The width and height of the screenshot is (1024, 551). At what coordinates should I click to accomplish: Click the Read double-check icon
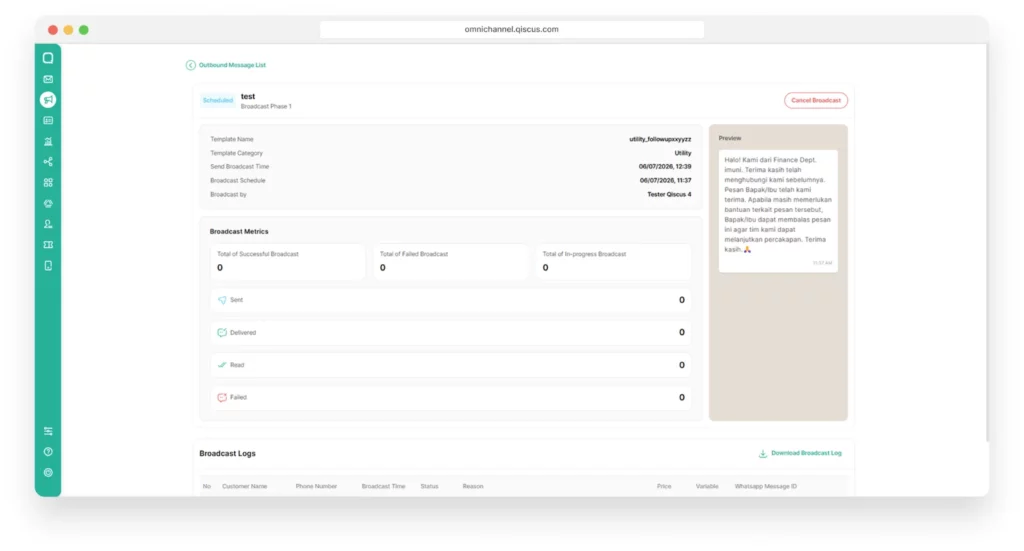pyautogui.click(x=222, y=365)
